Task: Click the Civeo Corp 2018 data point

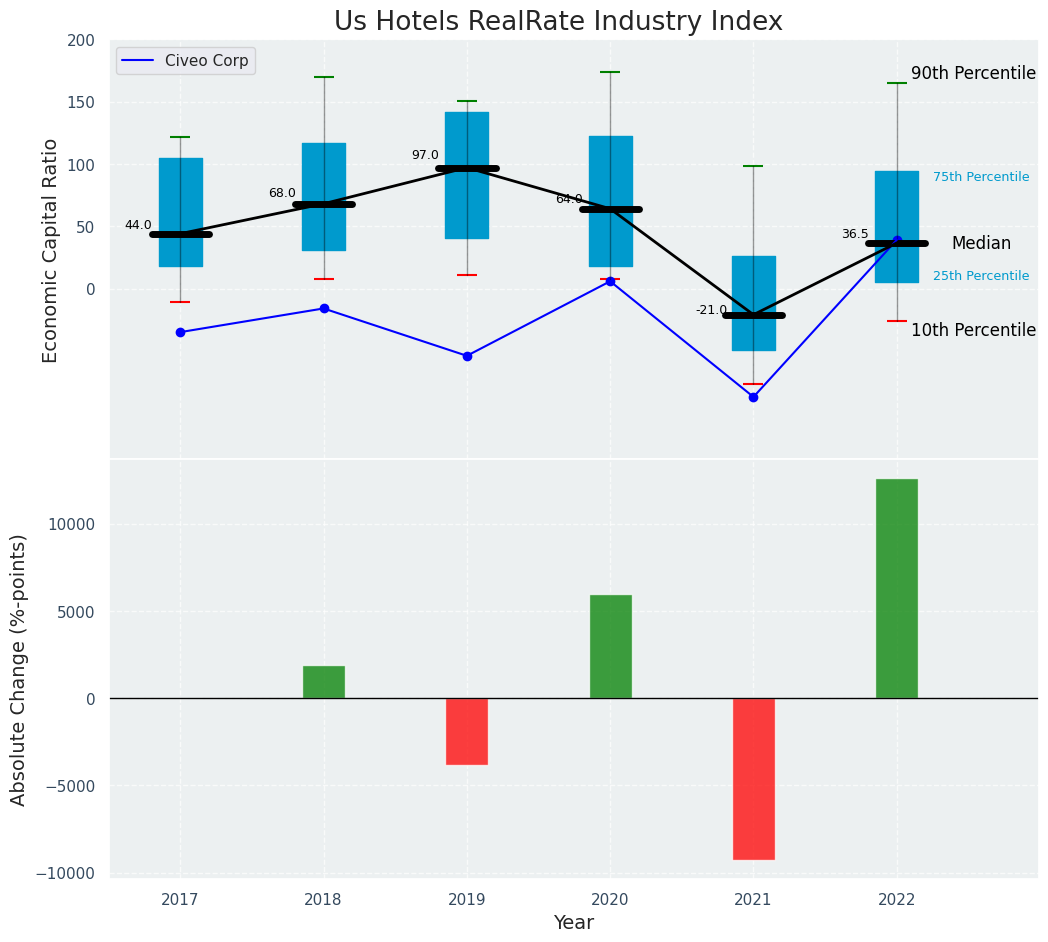Action: coord(324,308)
